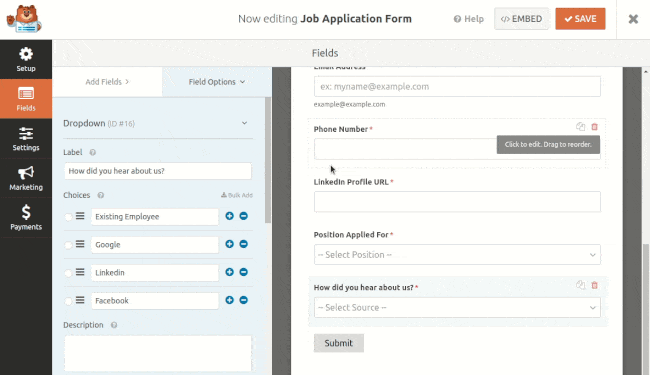The image size is (650, 375).
Task: Open the Settings sliders panel
Action: (26, 139)
